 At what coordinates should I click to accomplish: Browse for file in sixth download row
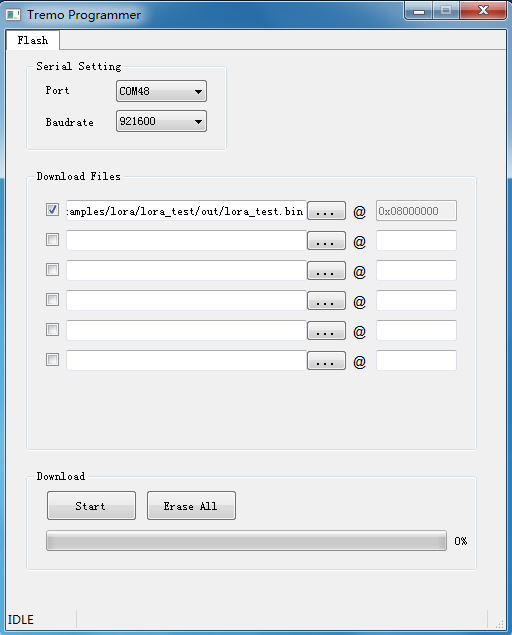point(326,360)
